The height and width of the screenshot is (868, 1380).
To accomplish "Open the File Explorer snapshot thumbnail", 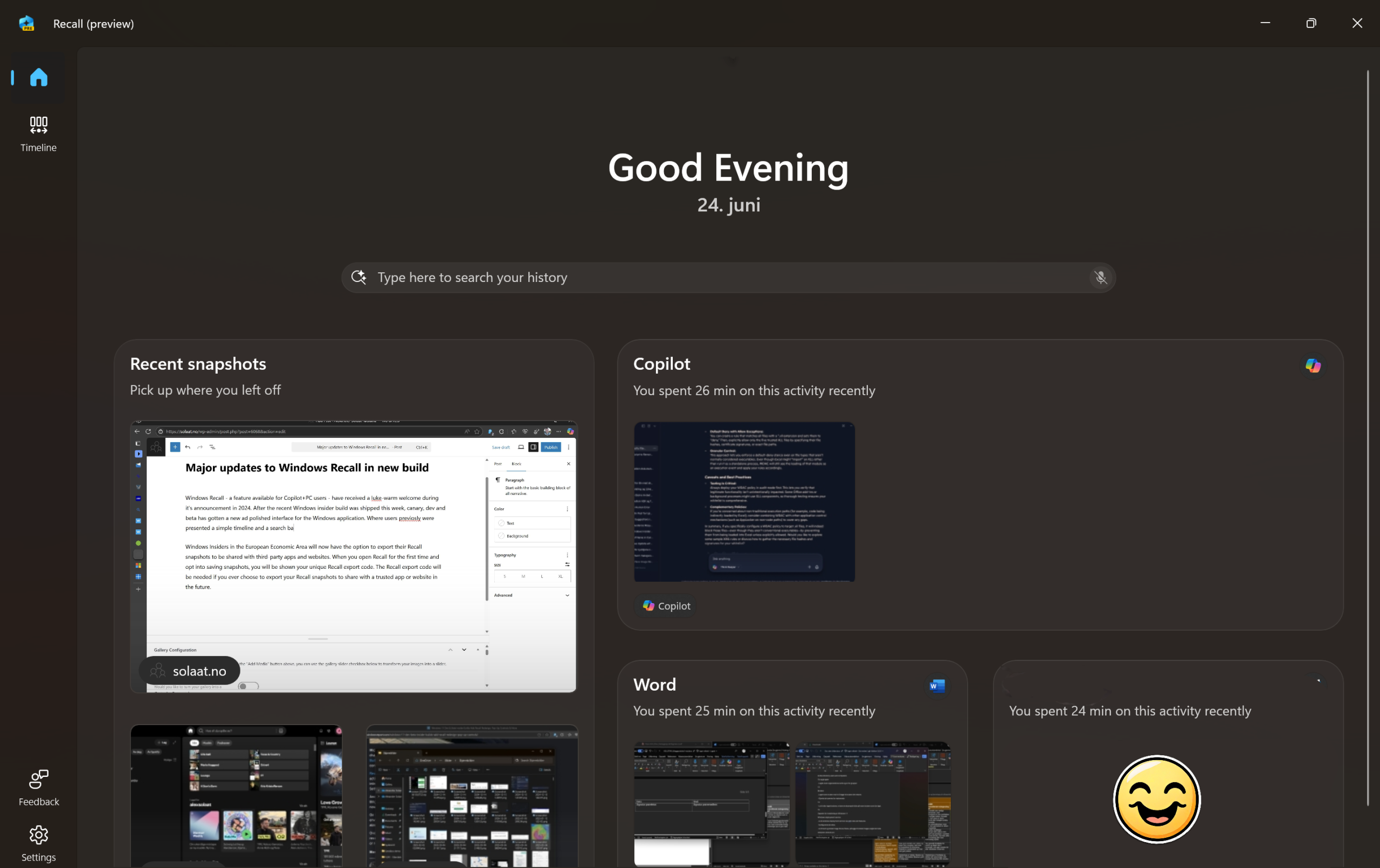I will (x=472, y=796).
